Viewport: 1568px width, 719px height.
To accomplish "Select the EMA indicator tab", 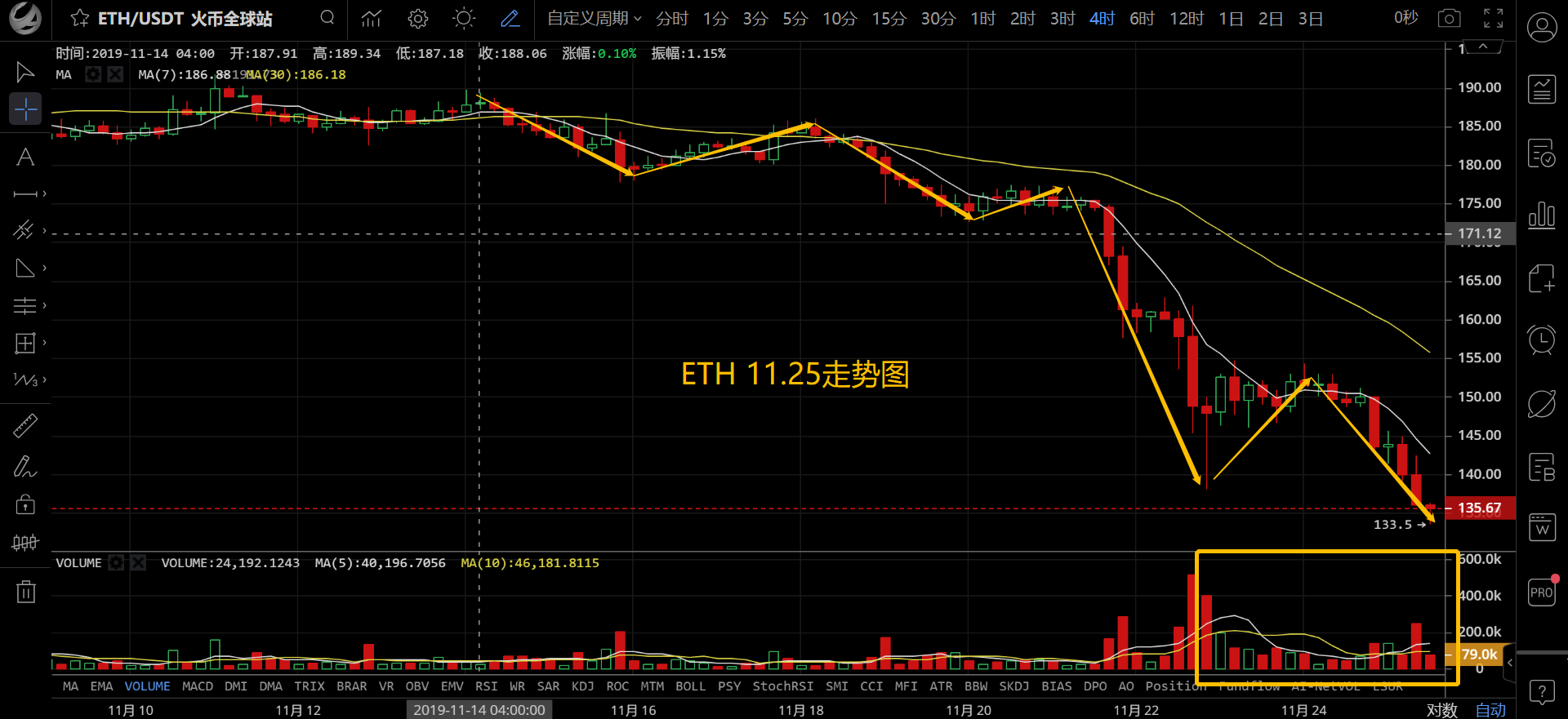I will 101,686.
